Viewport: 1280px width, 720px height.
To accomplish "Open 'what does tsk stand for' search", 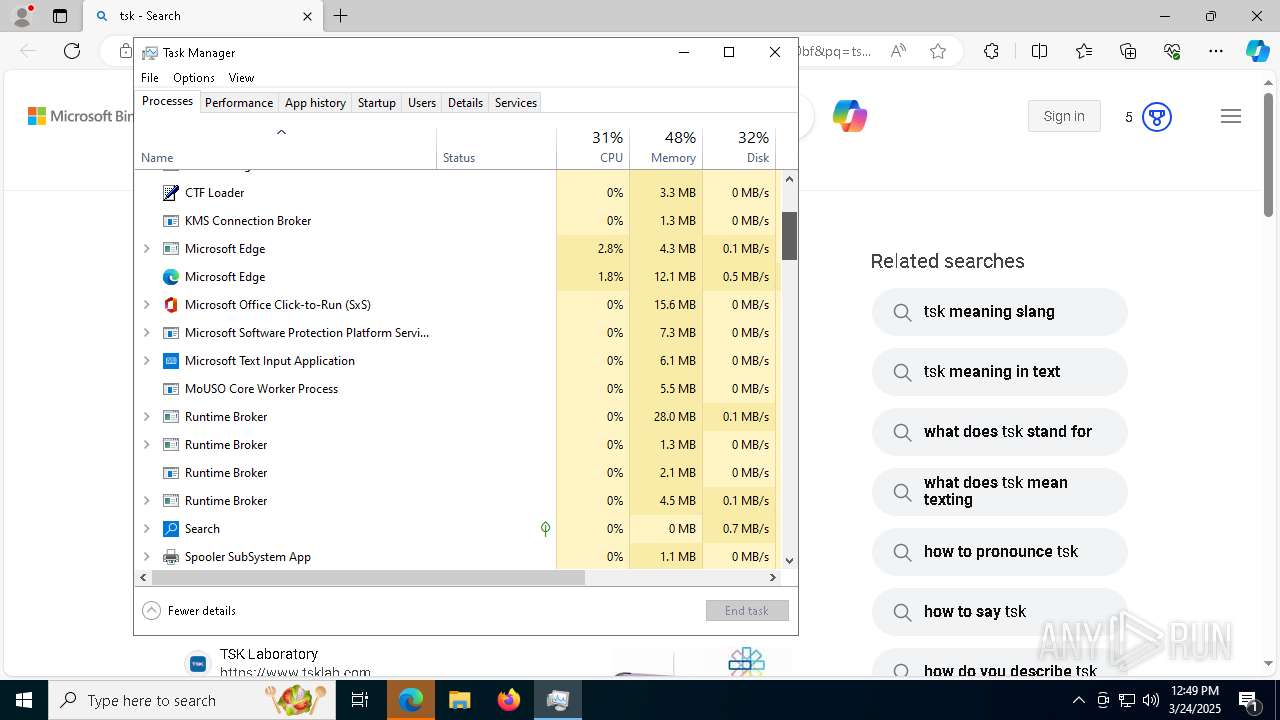I will 1000,432.
